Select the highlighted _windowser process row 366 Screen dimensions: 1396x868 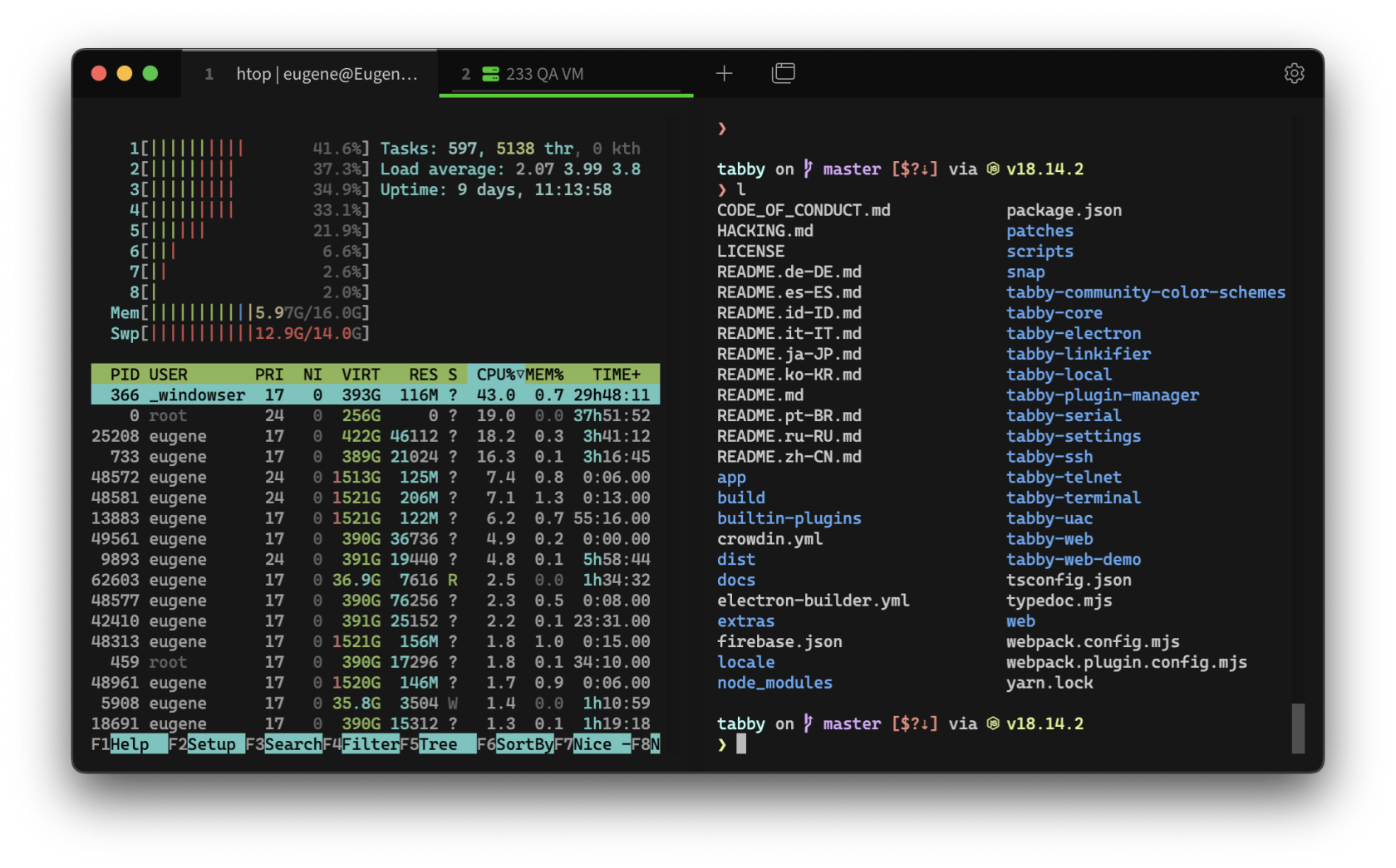(376, 395)
